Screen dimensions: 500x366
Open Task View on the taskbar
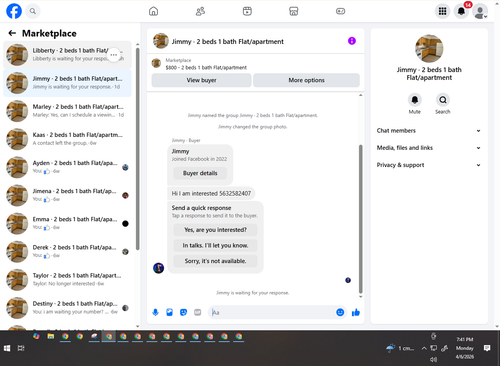click(x=21, y=348)
